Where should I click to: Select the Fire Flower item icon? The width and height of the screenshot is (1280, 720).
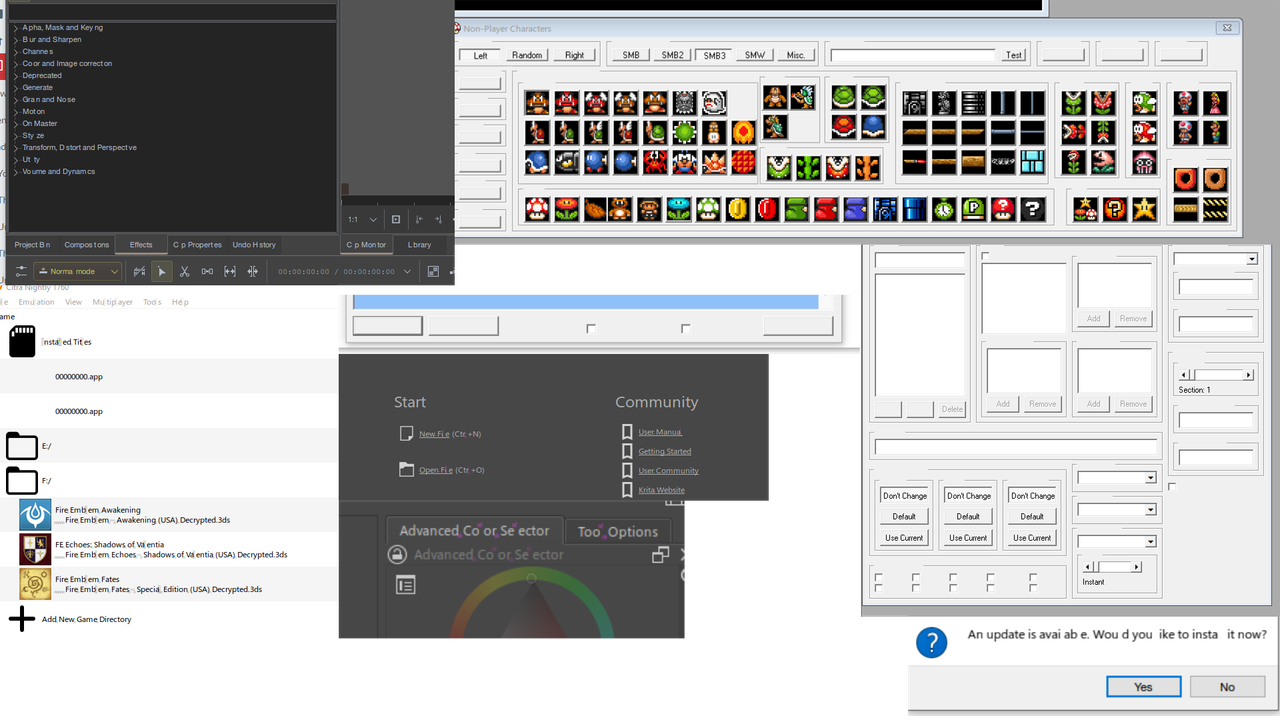click(567, 209)
